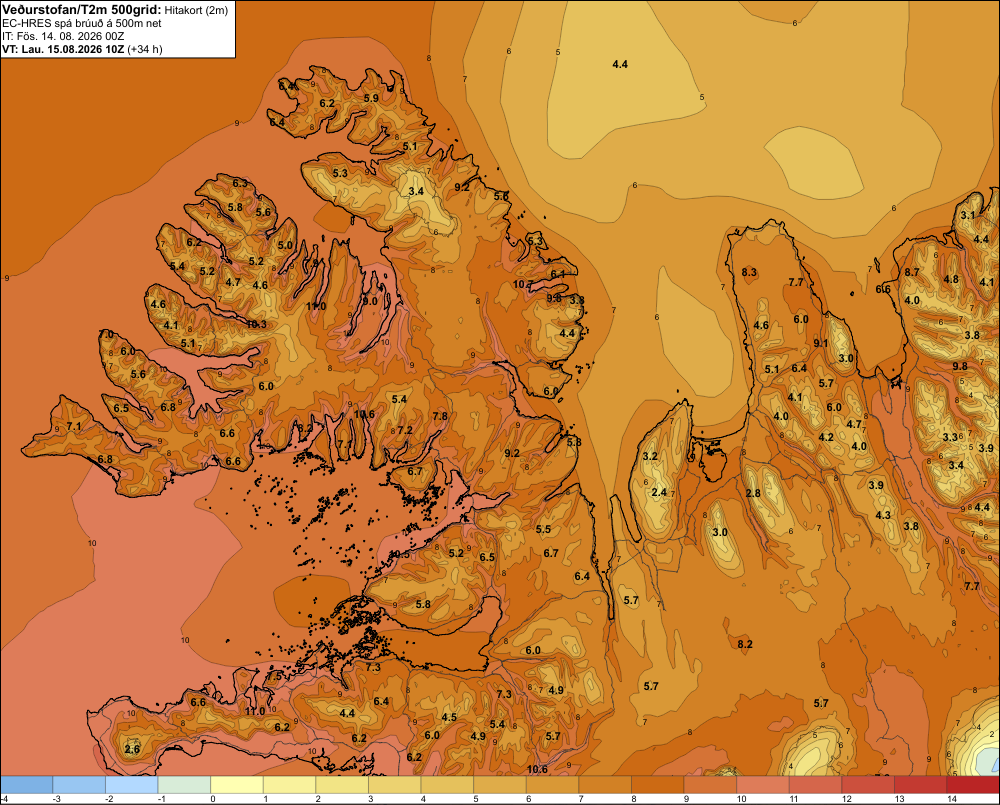Click the 7.1 temperature label on the westernmost cape

[x=74, y=426]
